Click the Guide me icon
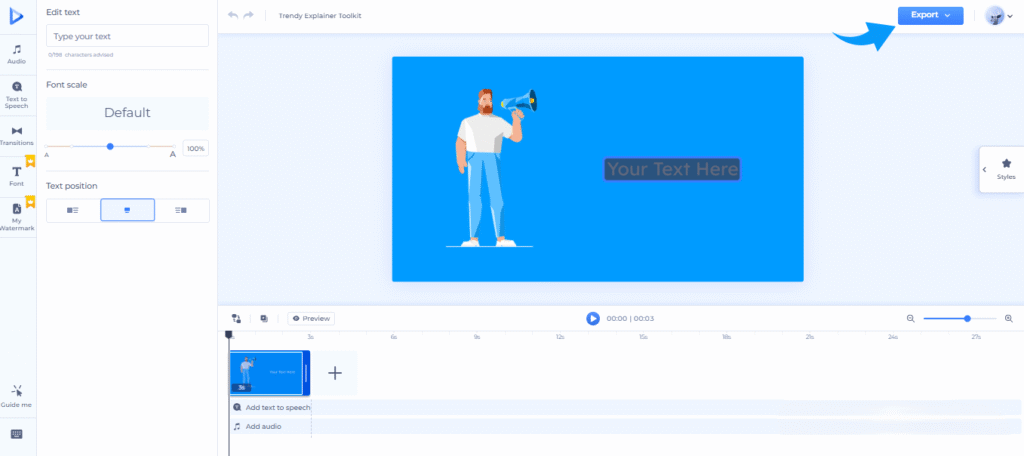The width and height of the screenshot is (1024, 456). click(17, 395)
